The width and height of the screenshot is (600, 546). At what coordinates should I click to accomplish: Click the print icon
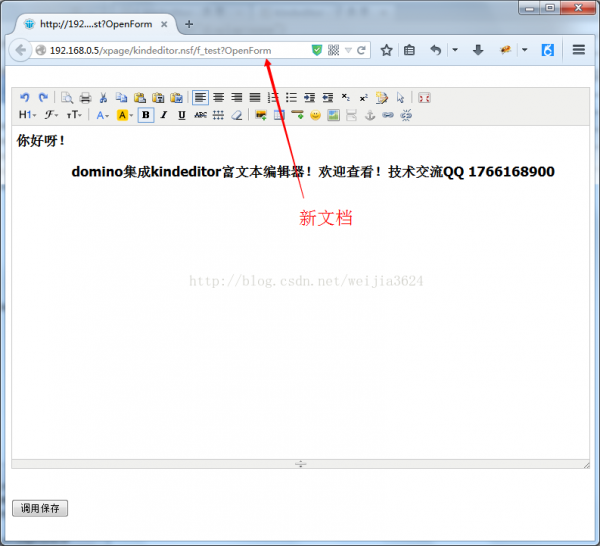(85, 98)
